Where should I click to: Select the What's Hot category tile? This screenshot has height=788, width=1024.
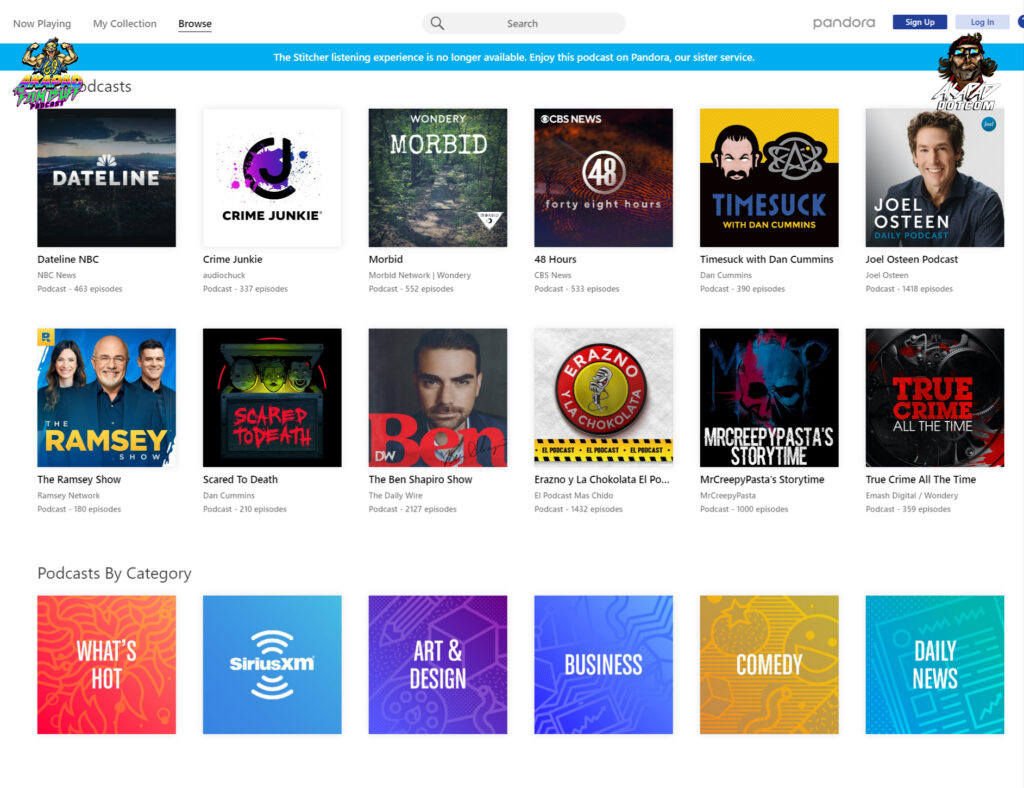[106, 665]
